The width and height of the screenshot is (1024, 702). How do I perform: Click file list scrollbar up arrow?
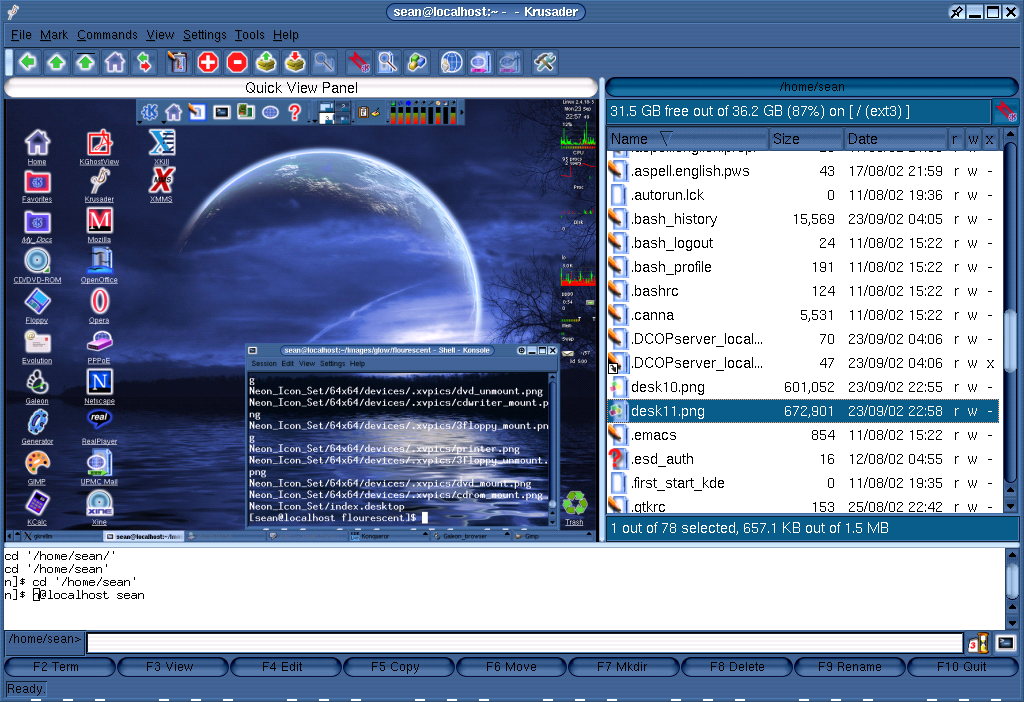[1010, 134]
